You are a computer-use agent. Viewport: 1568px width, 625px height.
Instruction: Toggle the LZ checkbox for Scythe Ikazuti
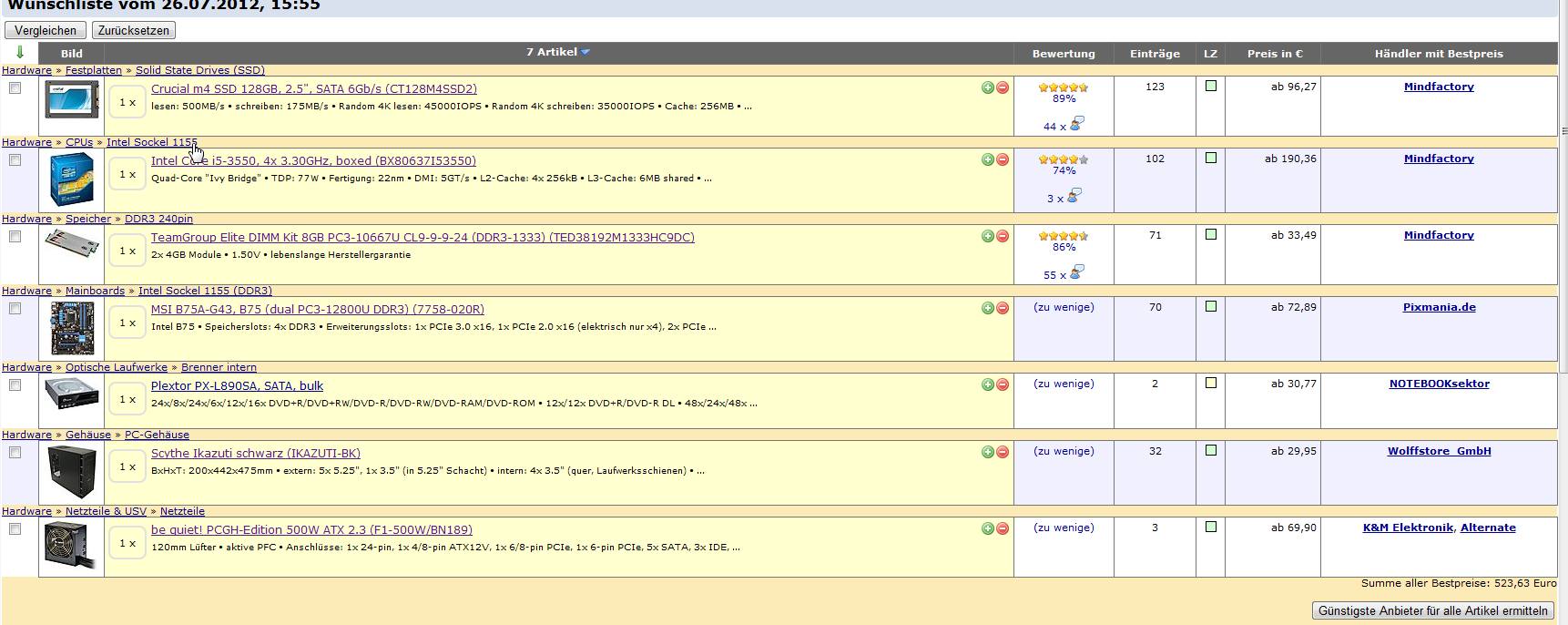[x=1210, y=450]
